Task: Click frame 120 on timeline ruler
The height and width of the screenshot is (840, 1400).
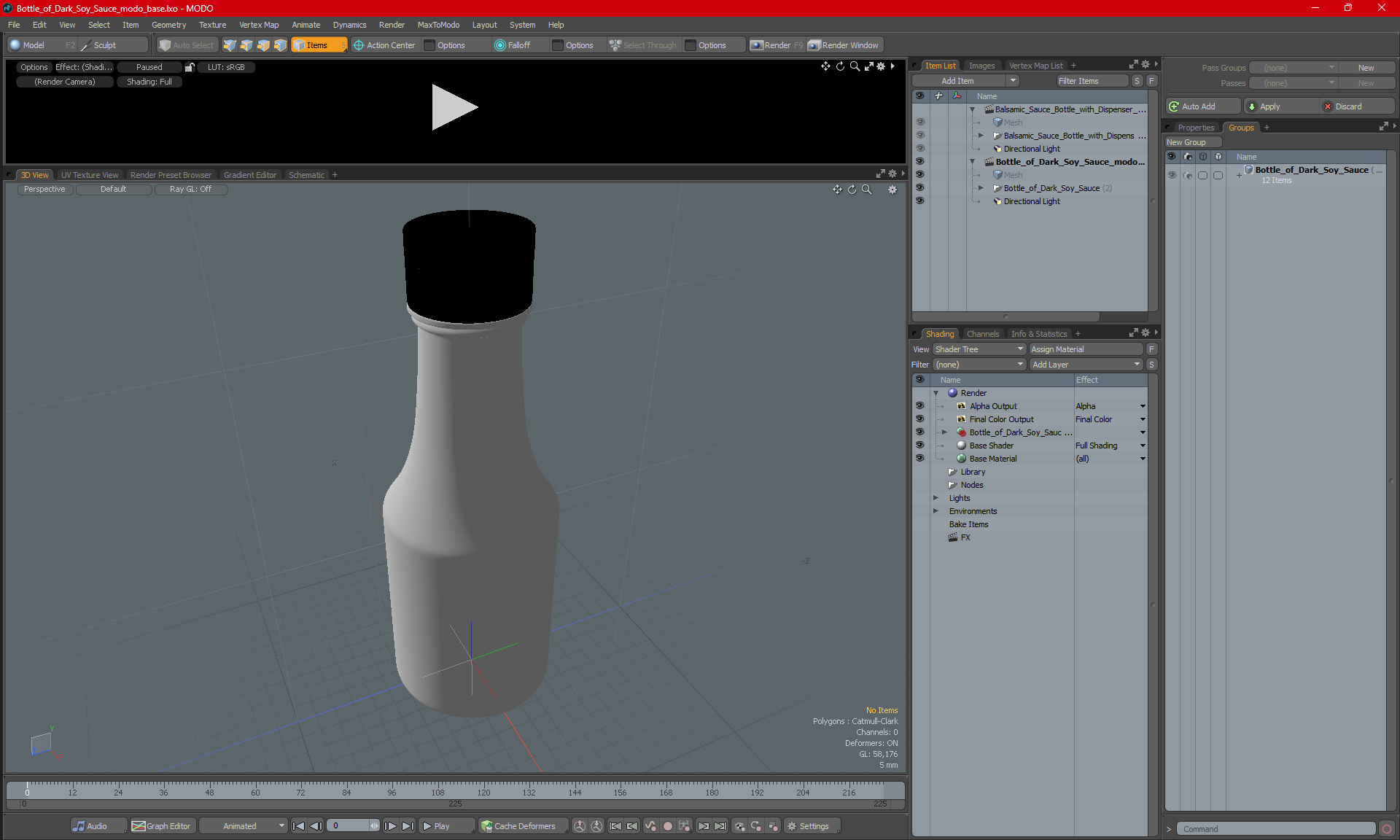Action: (483, 793)
